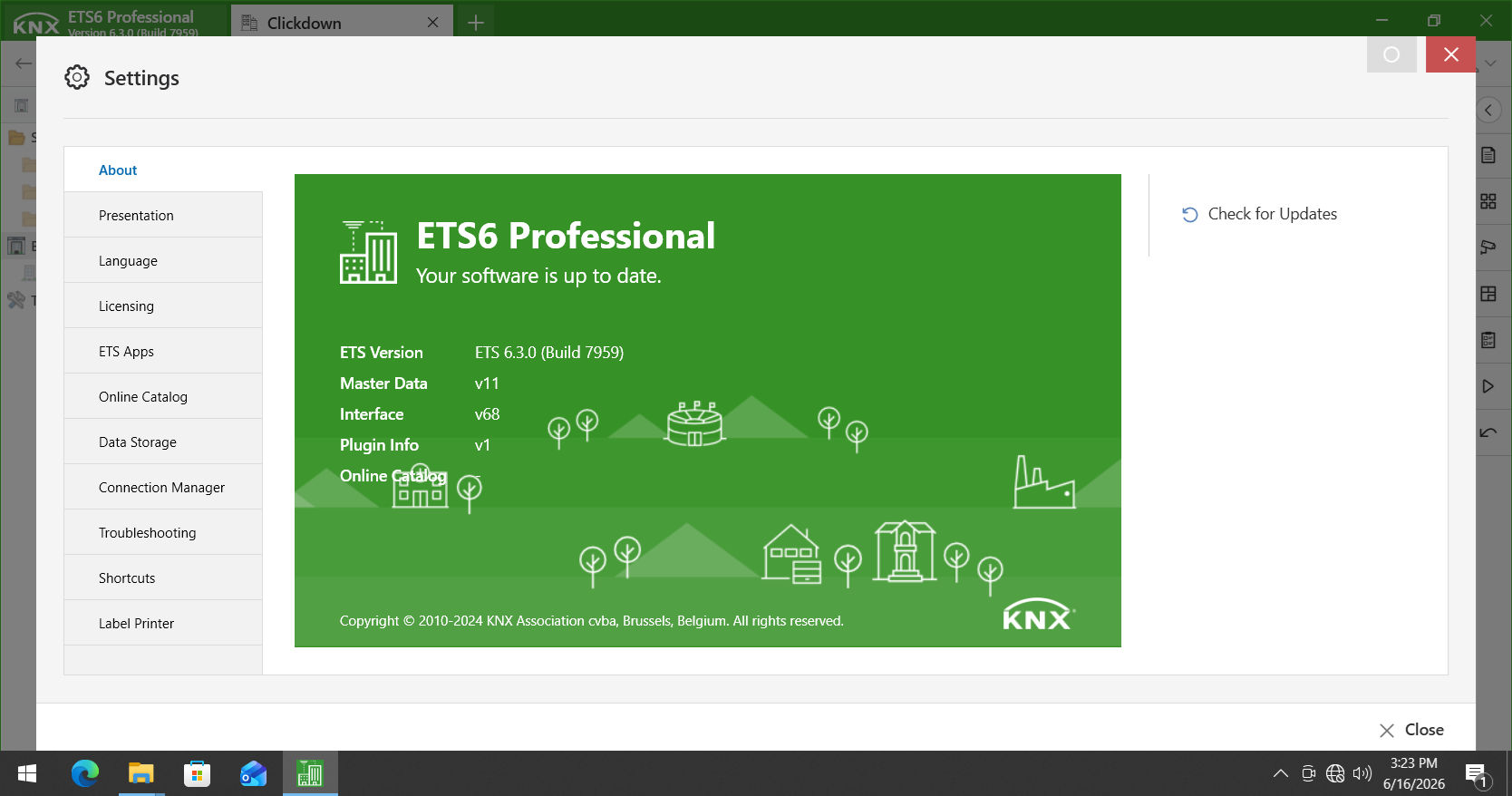This screenshot has width=1512, height=796.
Task: Click the circle button next to red X
Action: 1391,54
